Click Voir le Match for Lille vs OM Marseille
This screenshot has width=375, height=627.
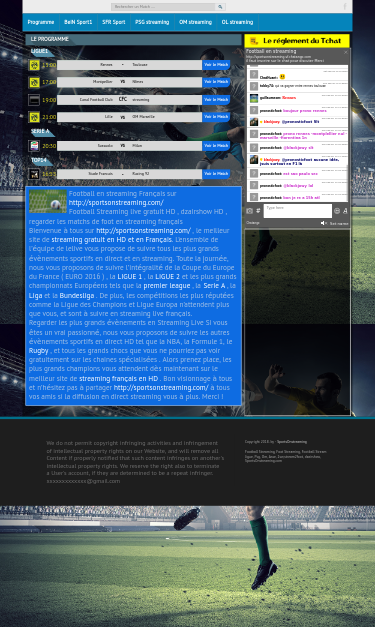coord(216,117)
